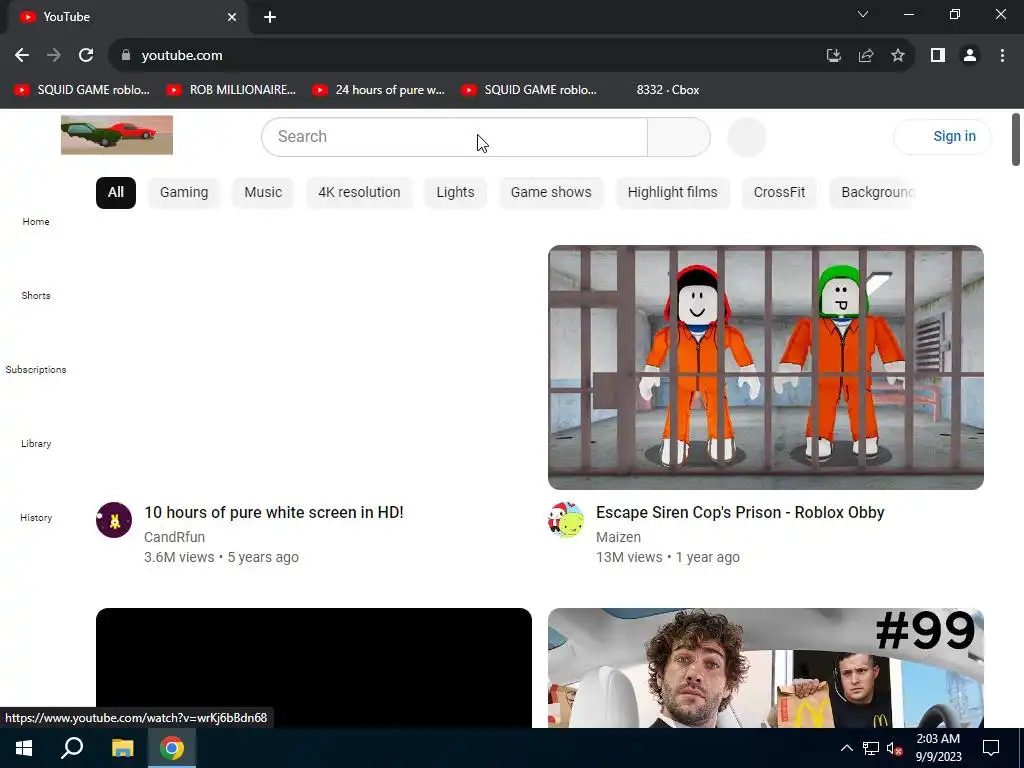Open Roblox prison thumbnail video
The height and width of the screenshot is (768, 1024).
tap(765, 367)
